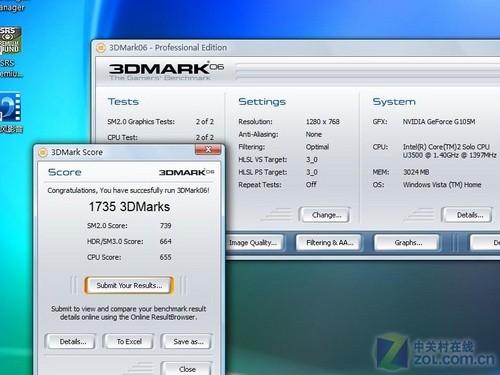Click Filtering value Optimal
Image resolution: width=500 pixels, height=375 pixels.
pyautogui.click(x=317, y=147)
